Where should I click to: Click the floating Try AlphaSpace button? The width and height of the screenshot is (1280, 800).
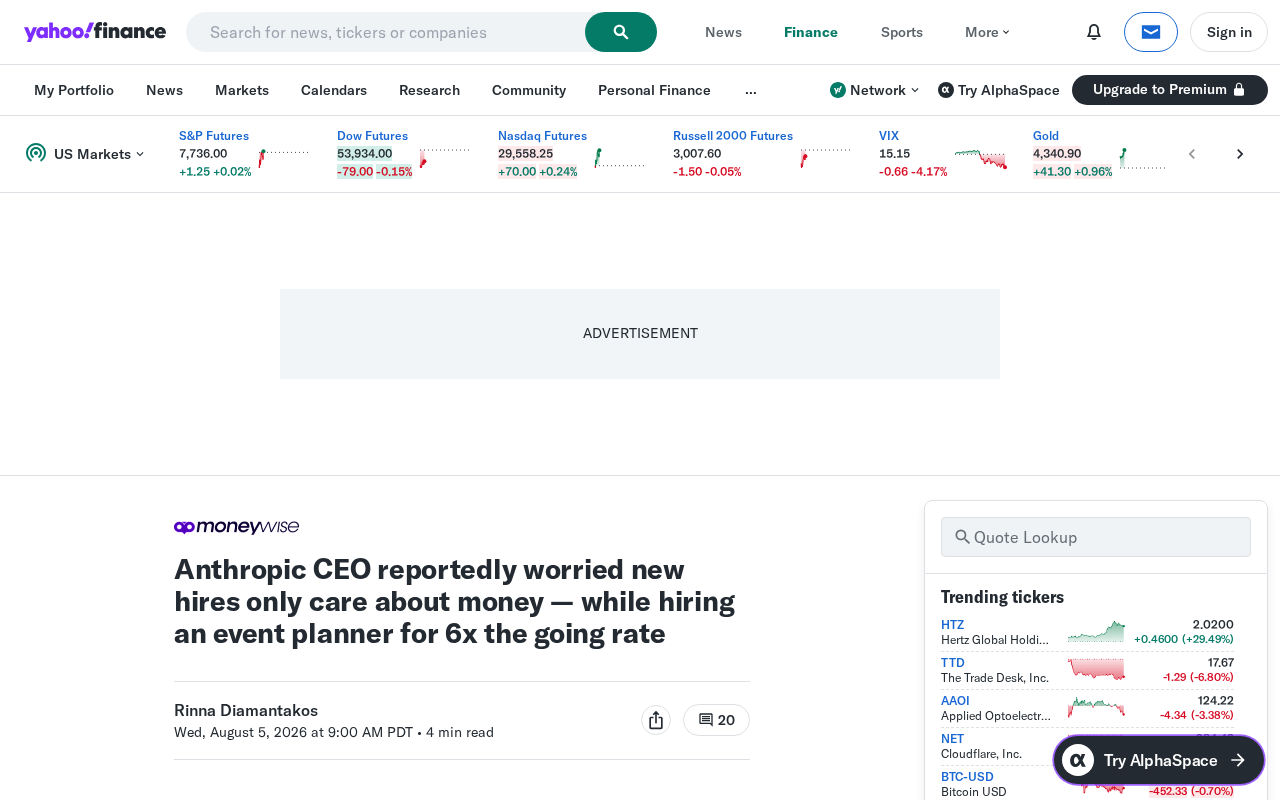(x=1159, y=760)
